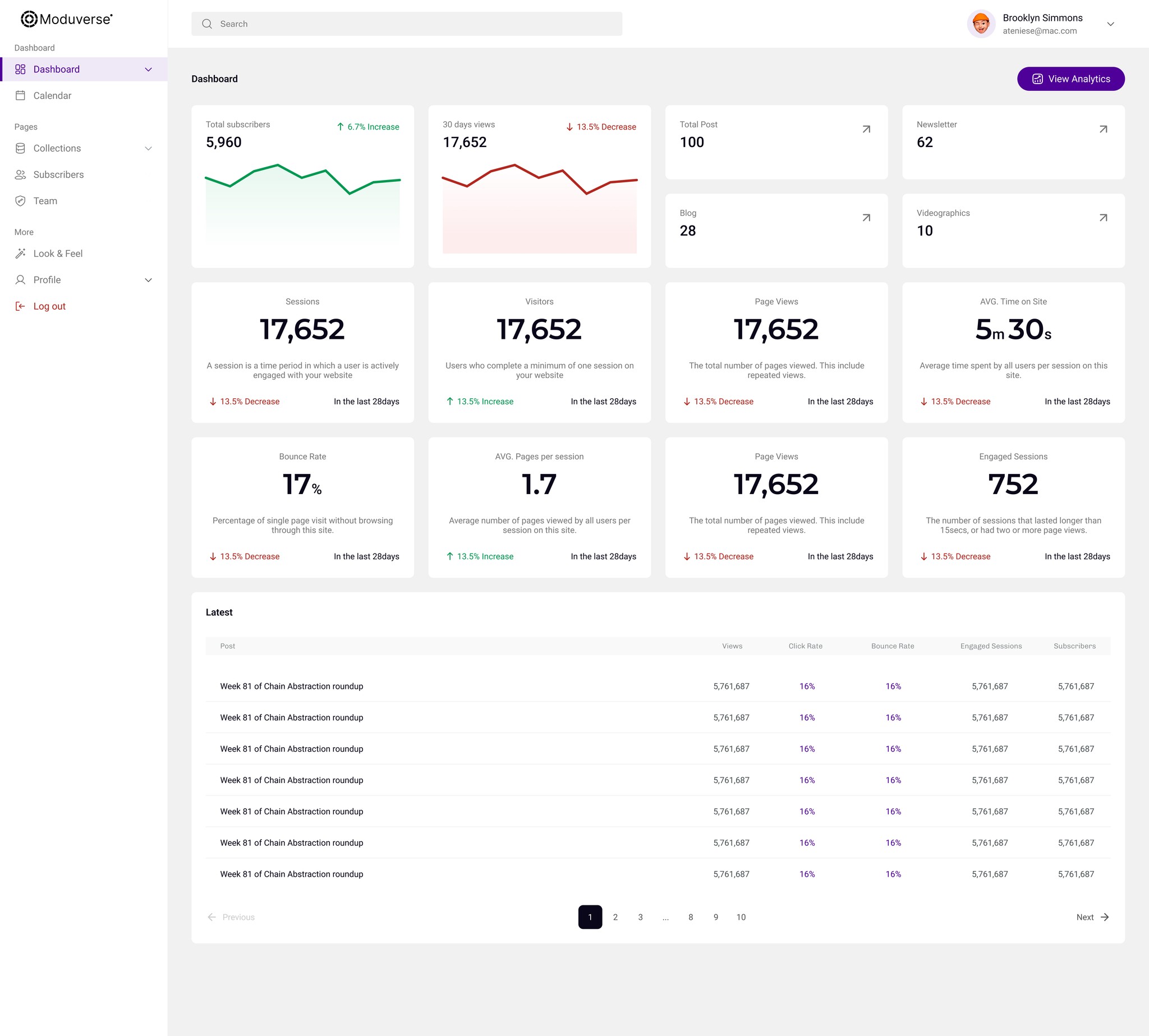This screenshot has width=1149, height=1036.
Task: Expand the Profile submenu chevron
Action: (148, 280)
